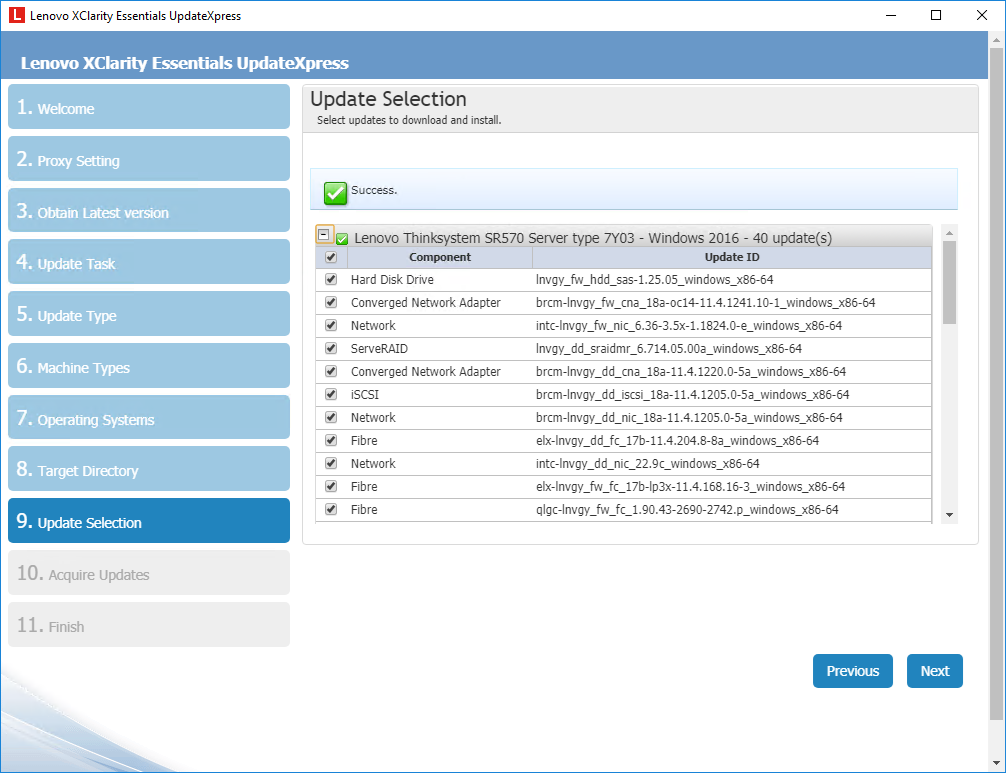Image resolution: width=1006 pixels, height=773 pixels.
Task: Click the update list scroll down arrow
Action: pos(950,515)
